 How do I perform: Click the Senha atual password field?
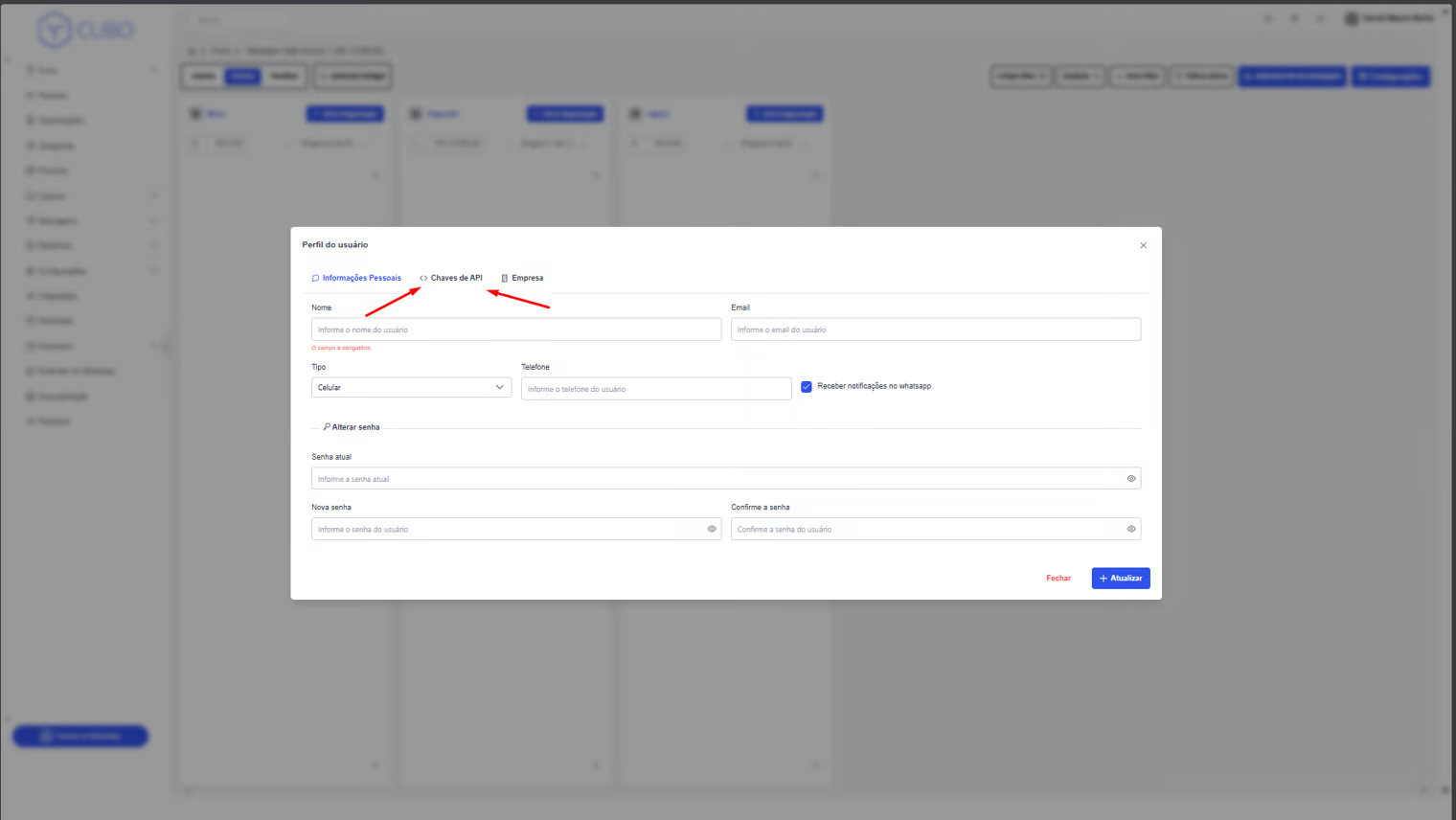714,479
